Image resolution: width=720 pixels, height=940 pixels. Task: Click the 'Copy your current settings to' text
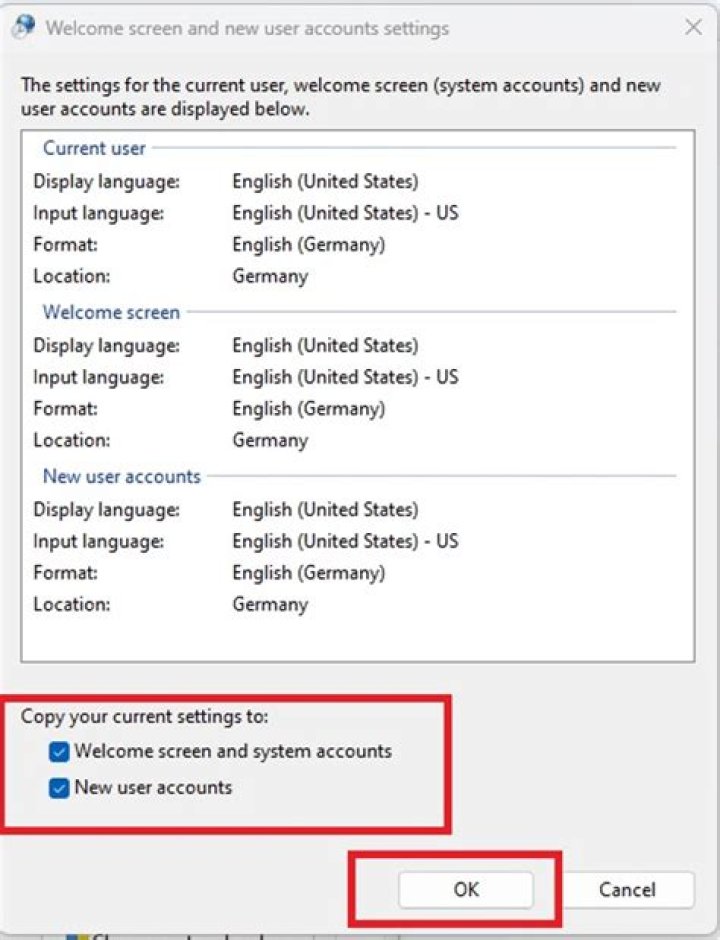144,716
